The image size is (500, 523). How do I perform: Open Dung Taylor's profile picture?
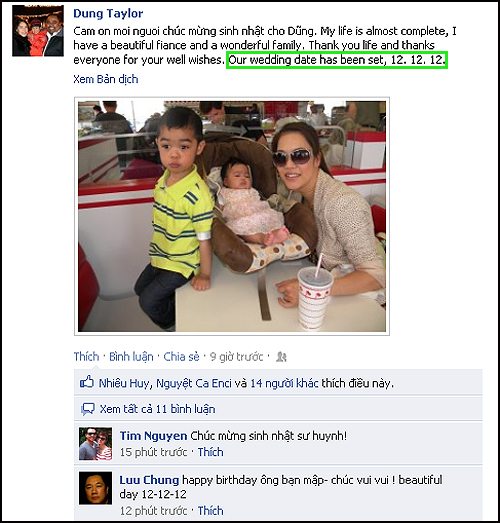pyautogui.click(x=38, y=31)
